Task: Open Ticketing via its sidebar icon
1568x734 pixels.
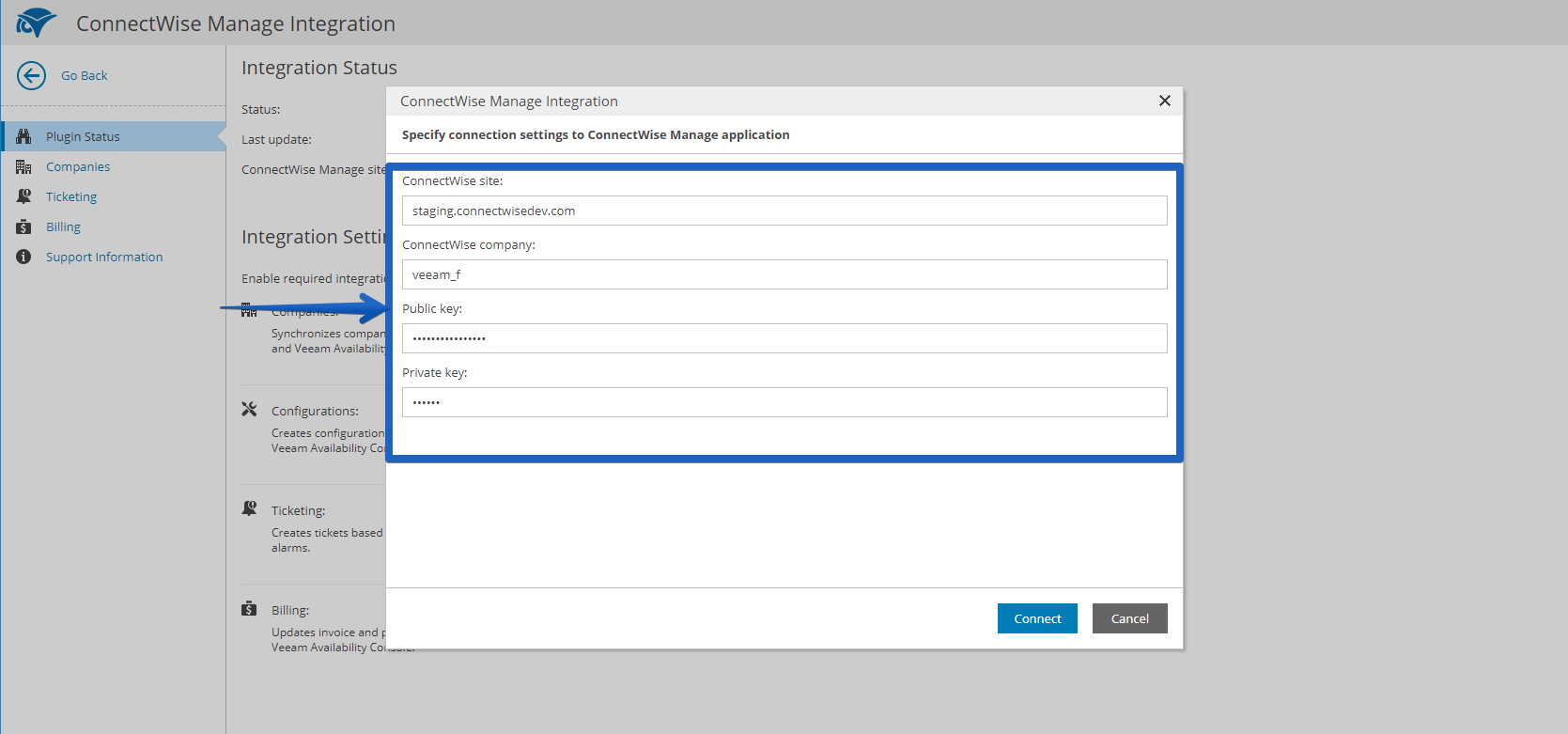Action: click(23, 196)
